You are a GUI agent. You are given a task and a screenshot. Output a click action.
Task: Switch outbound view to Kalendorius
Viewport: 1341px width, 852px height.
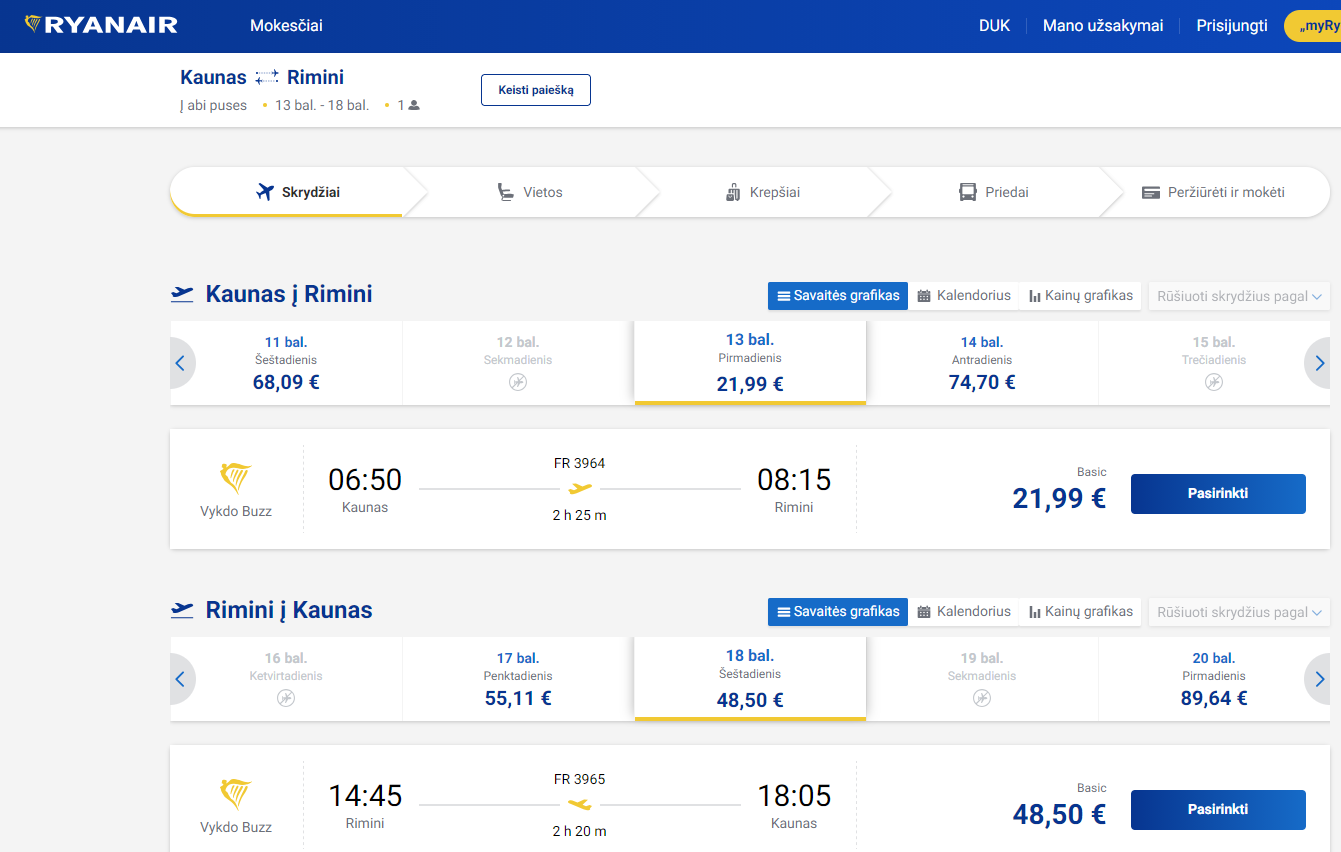coord(964,296)
